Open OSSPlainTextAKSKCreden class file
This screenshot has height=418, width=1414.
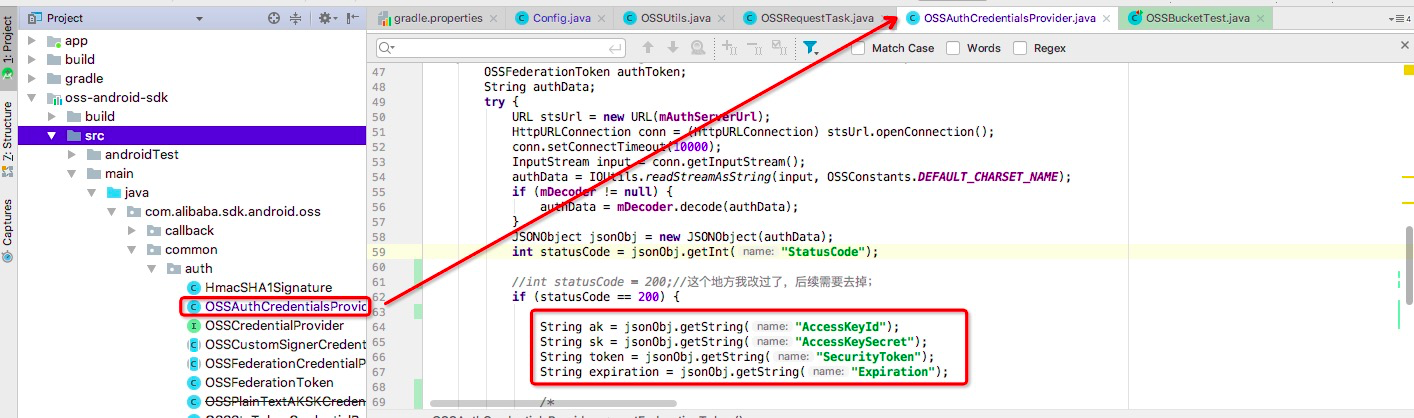click(286, 402)
